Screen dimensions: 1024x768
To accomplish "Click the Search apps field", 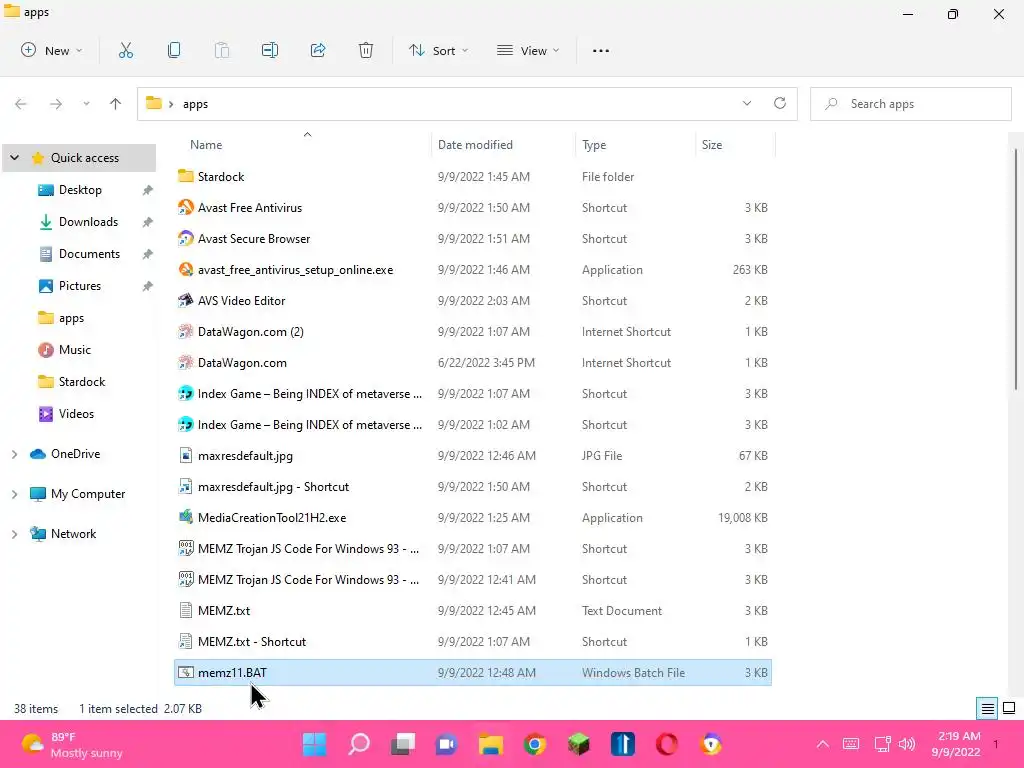I will point(910,104).
